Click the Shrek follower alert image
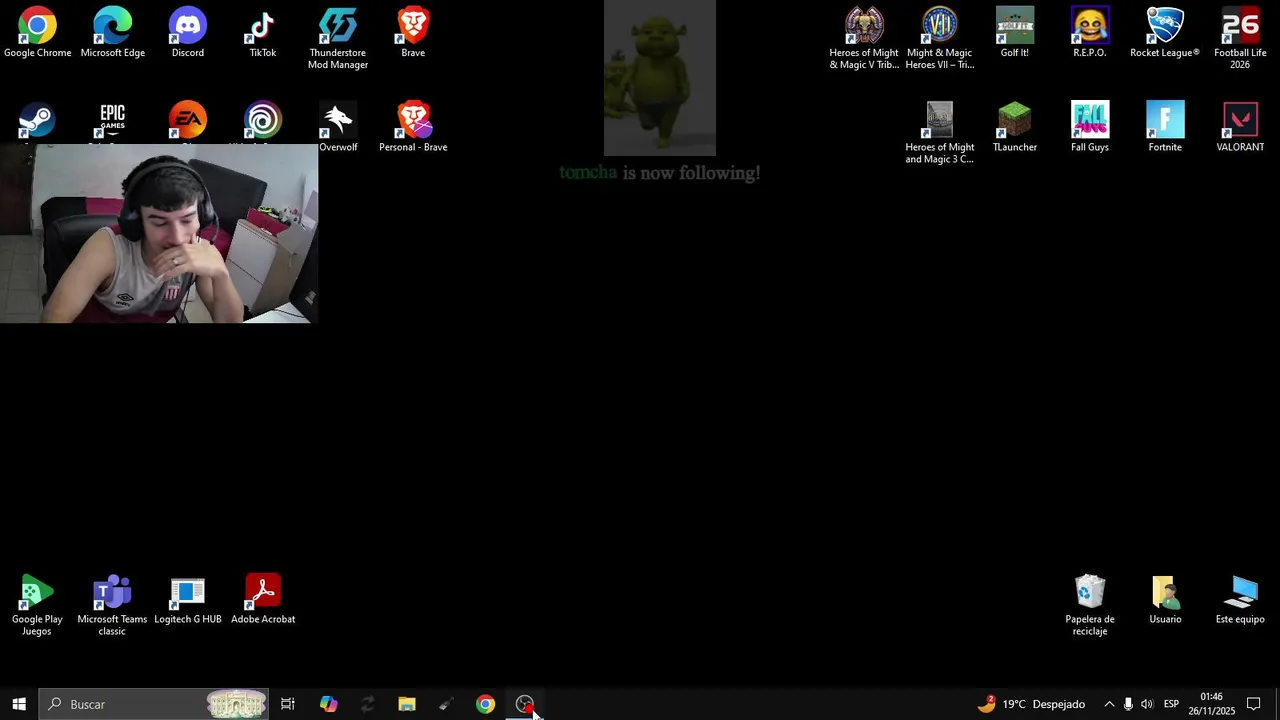This screenshot has height=720, width=1280. (x=659, y=78)
